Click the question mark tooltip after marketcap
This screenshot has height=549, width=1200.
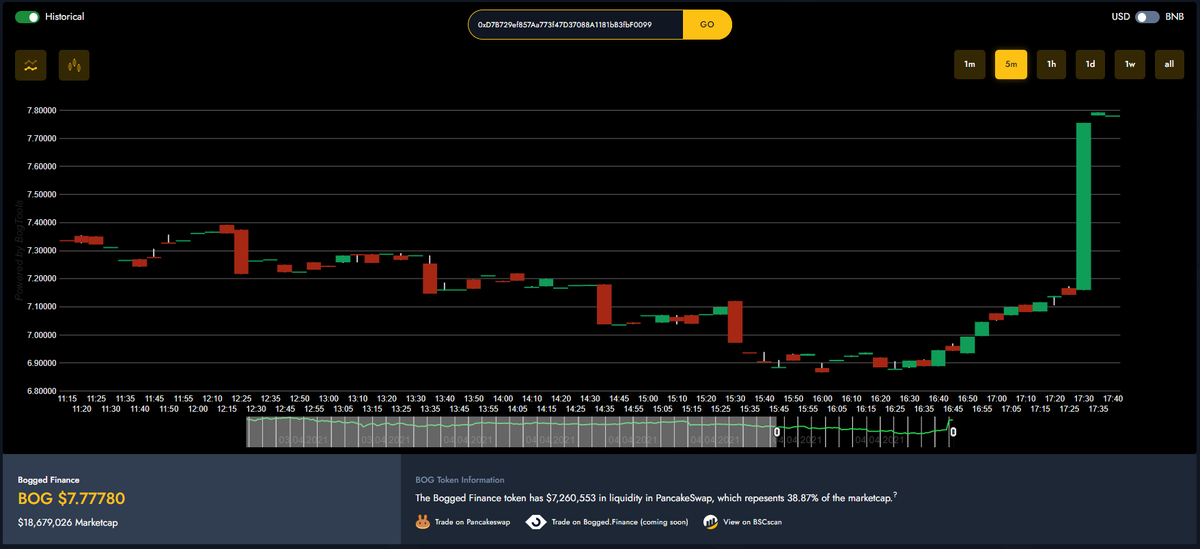[894, 495]
